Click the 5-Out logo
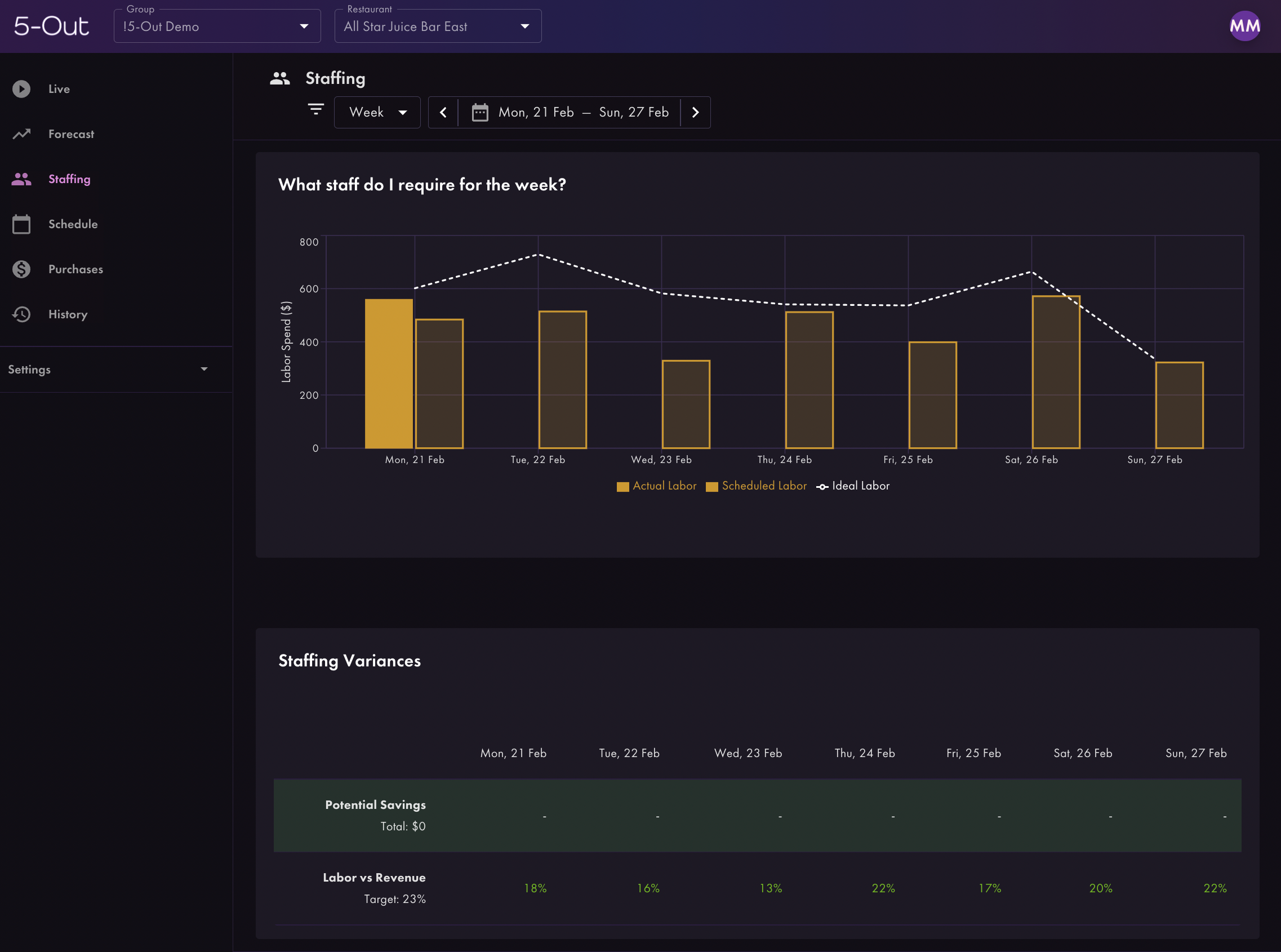This screenshot has height=952, width=1281. pyautogui.click(x=51, y=26)
